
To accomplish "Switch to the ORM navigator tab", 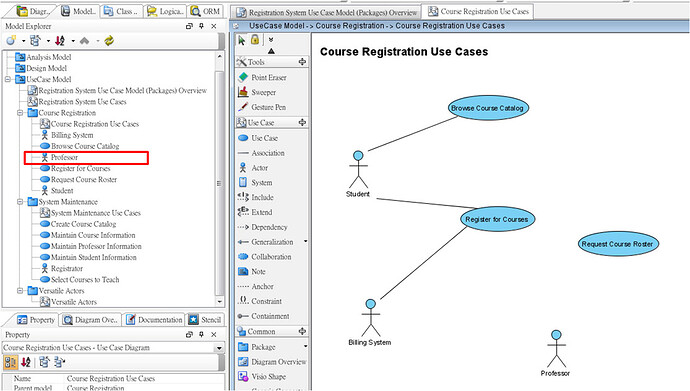I will click(206, 11).
